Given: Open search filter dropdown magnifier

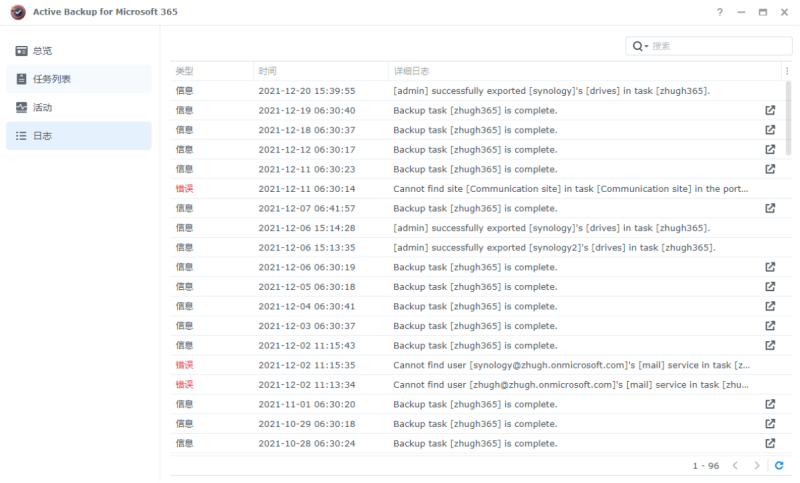Looking at the screenshot, I should point(640,46).
